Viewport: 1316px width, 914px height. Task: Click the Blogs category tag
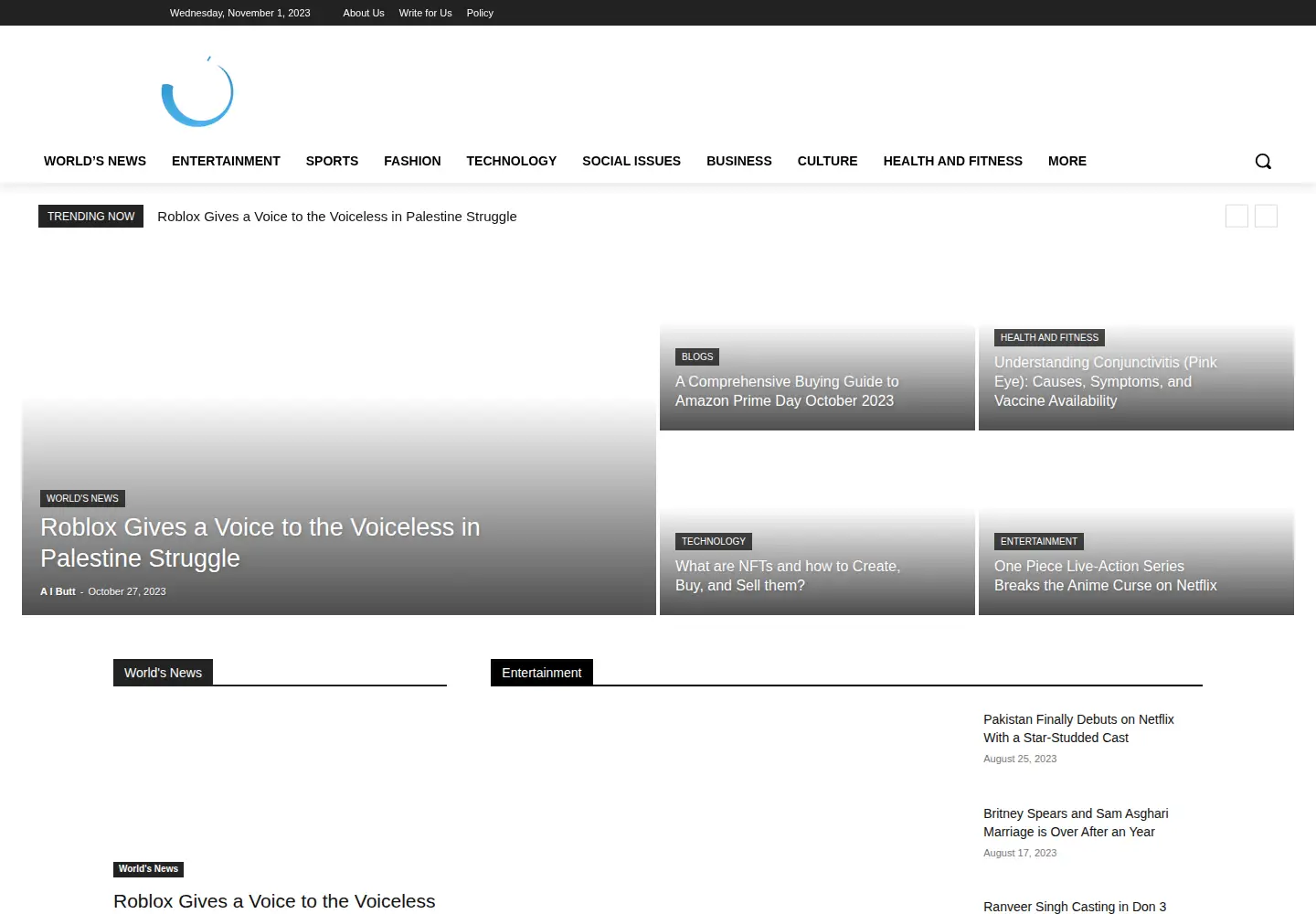pos(697,356)
